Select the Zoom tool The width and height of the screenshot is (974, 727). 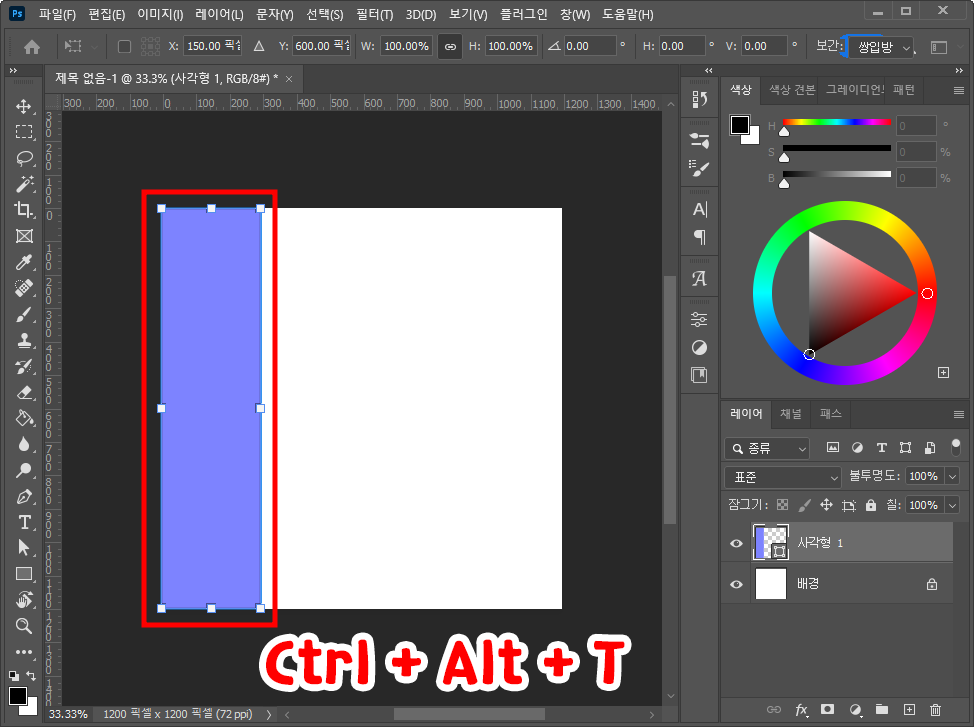pyautogui.click(x=23, y=625)
